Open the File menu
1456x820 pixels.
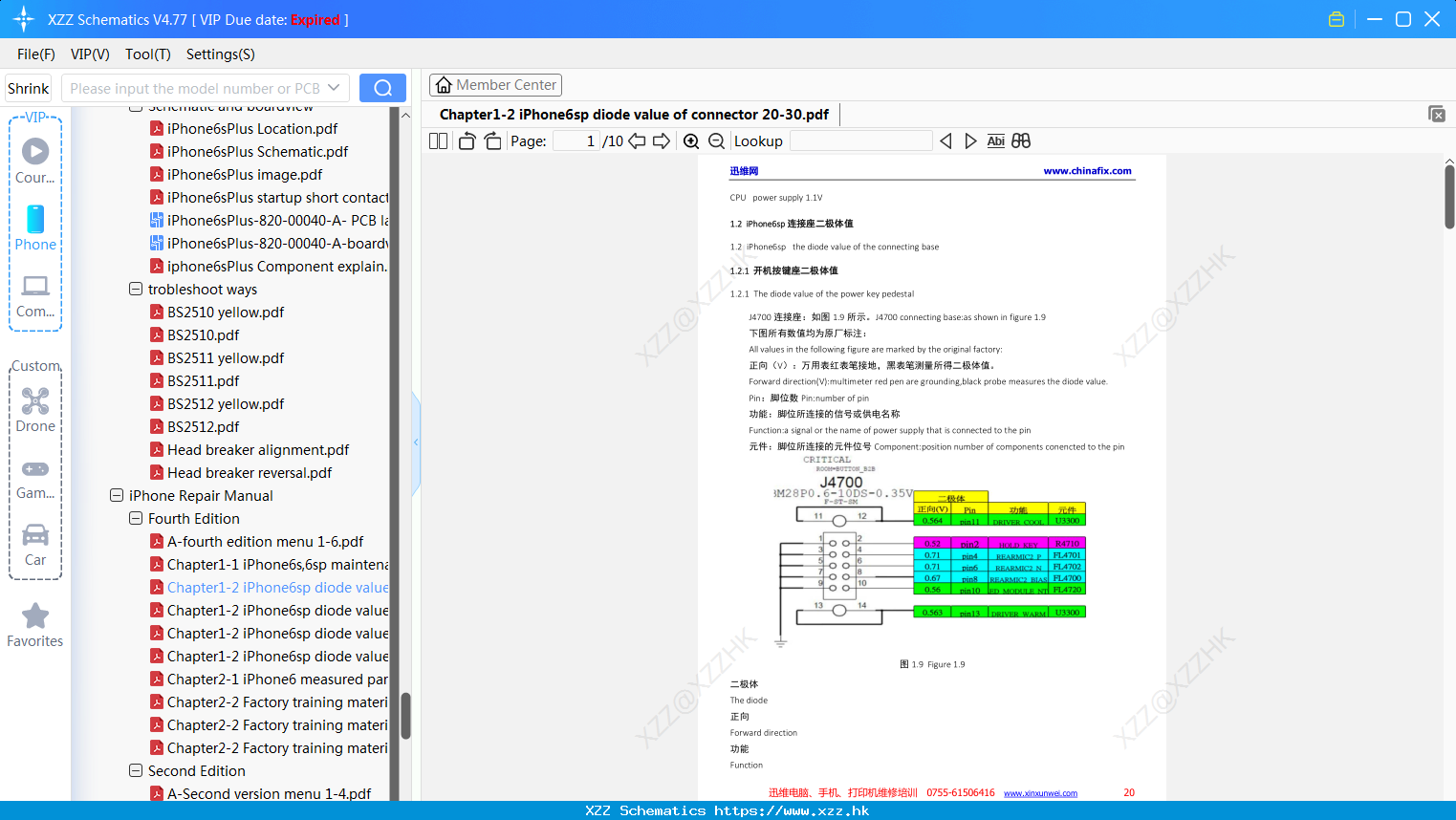(36, 54)
